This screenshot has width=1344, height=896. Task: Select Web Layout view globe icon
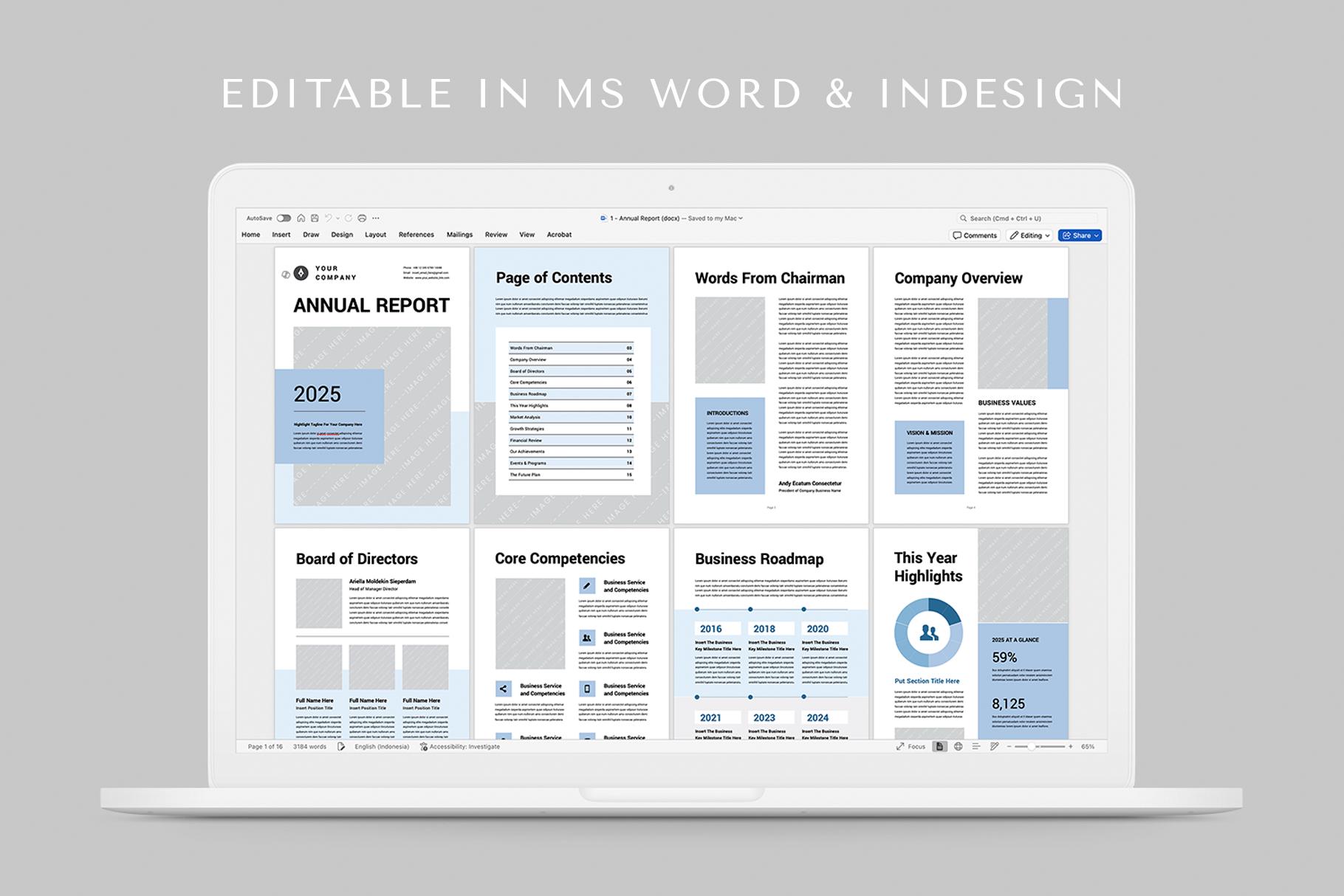click(x=959, y=746)
